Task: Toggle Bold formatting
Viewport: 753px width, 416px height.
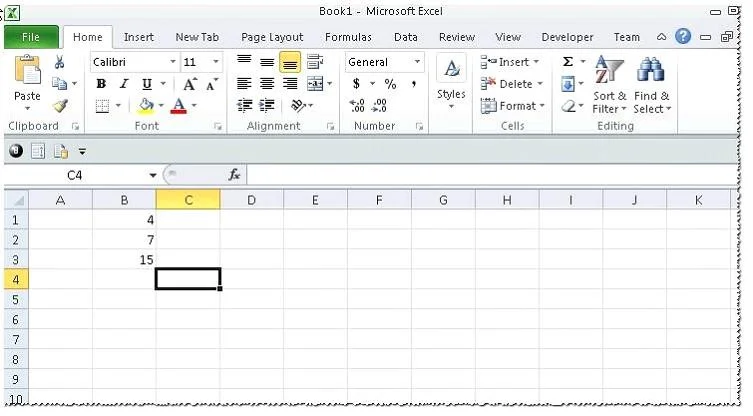Action: pos(101,84)
